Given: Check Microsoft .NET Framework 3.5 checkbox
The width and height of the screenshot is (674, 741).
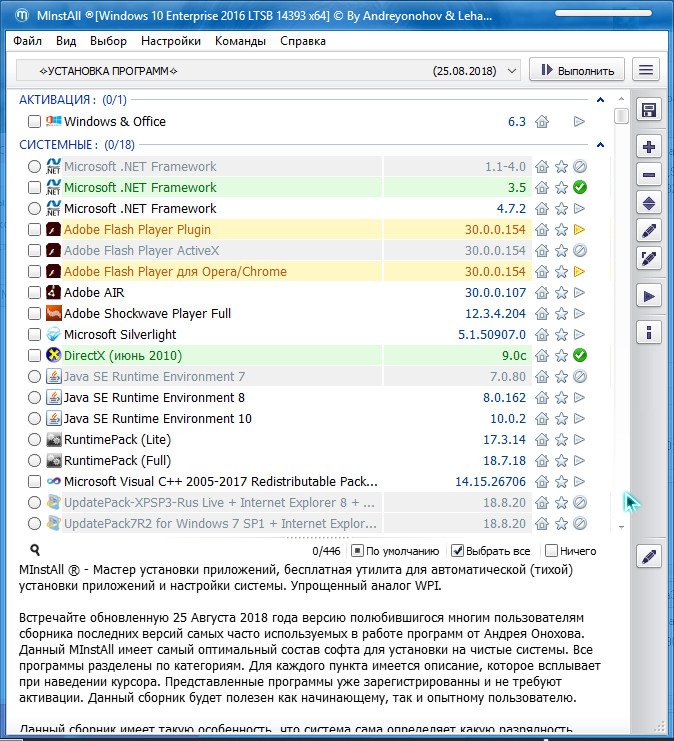Looking at the screenshot, I should pos(34,188).
